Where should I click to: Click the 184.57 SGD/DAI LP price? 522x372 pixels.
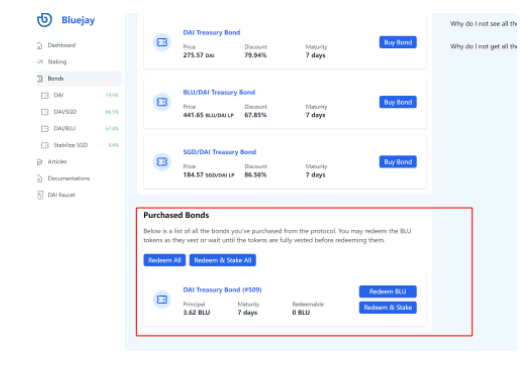pos(209,175)
